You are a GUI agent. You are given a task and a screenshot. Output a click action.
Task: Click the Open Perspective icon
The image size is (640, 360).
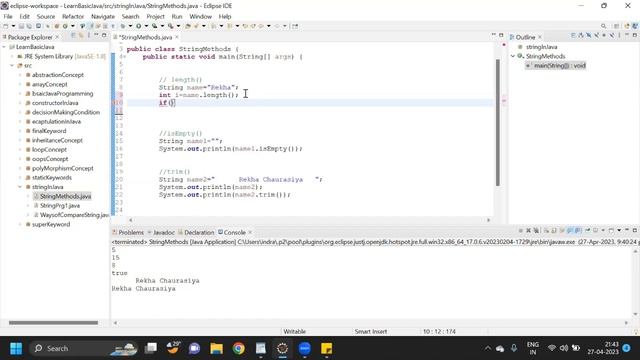click(616, 26)
